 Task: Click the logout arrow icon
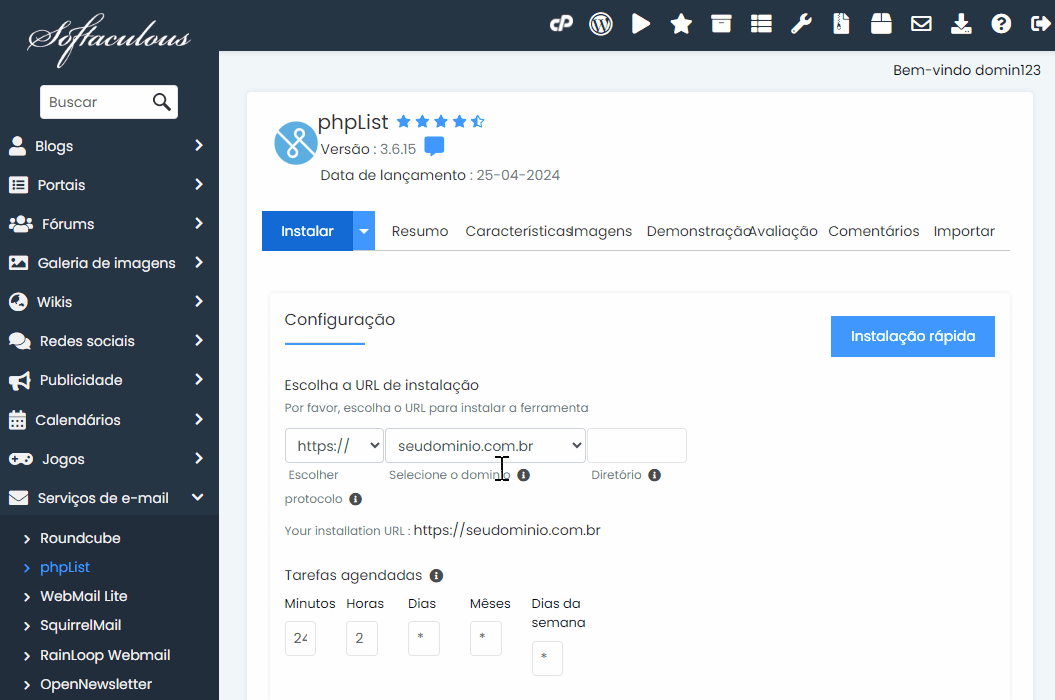pos(1041,24)
